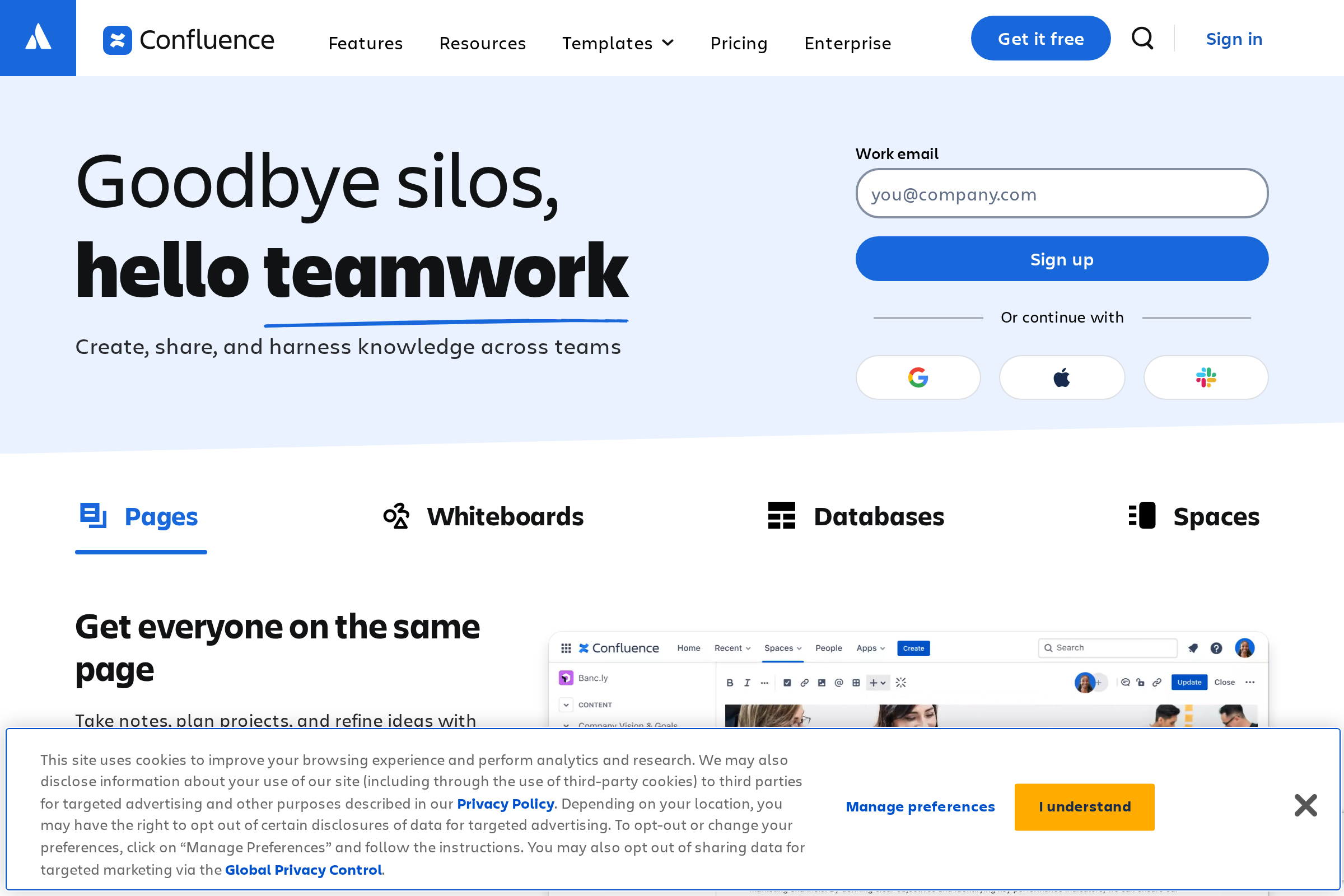Open site search with the magnifier icon
Viewport: 1344px width, 896px height.
coord(1142,38)
